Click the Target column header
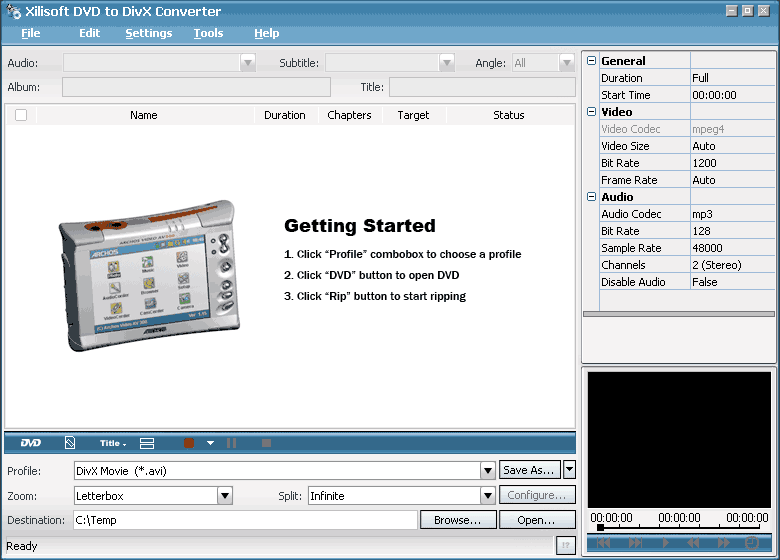 pos(413,115)
